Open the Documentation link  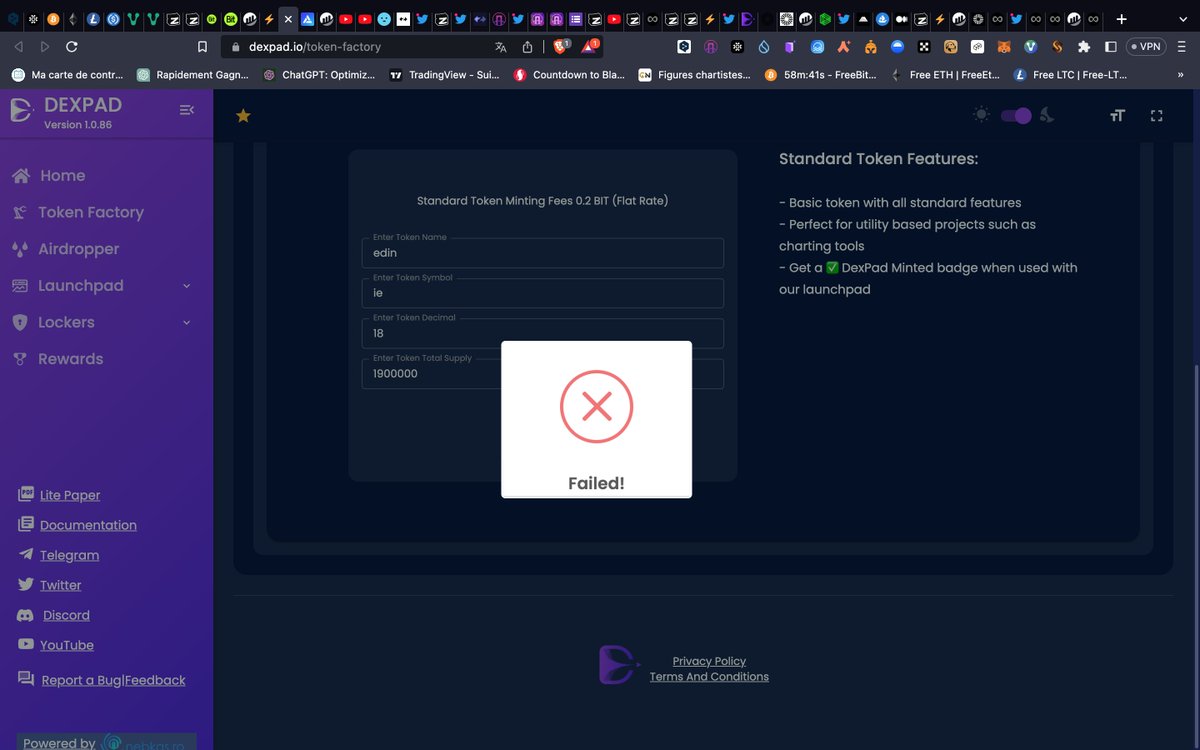click(x=88, y=525)
